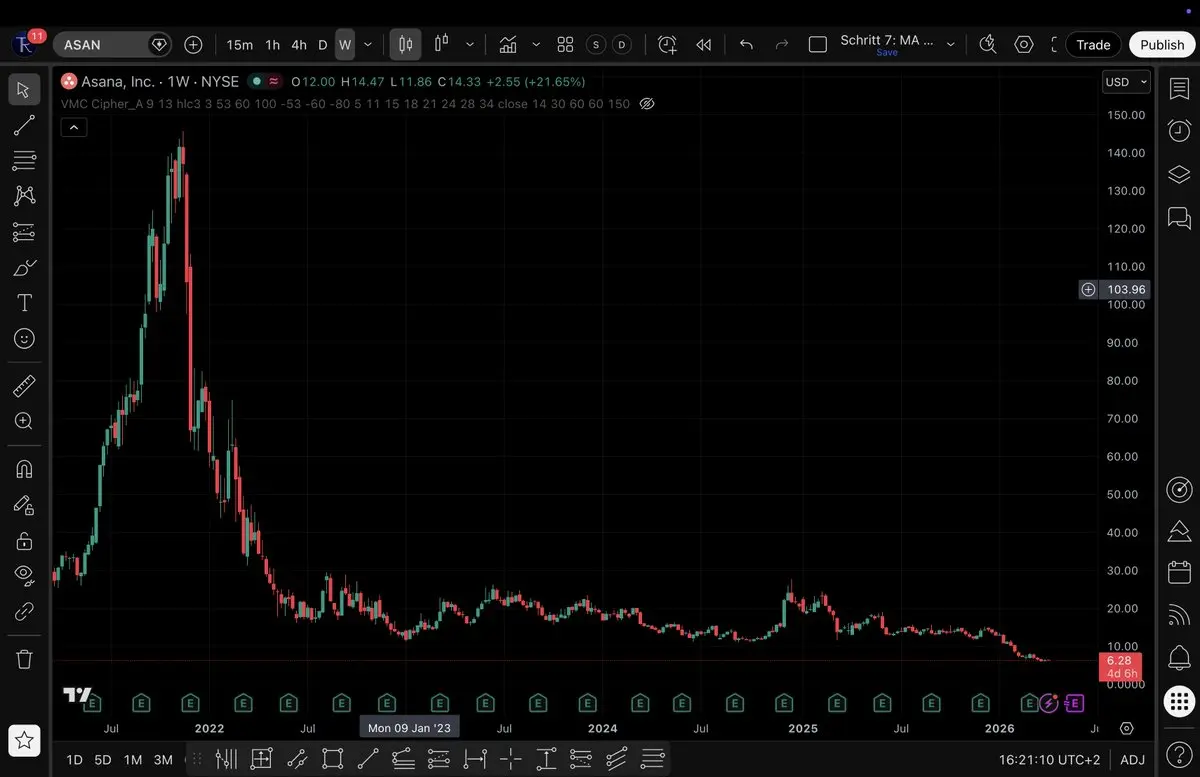Delete drawings with the trash icon
1200x777 pixels.
24,659
